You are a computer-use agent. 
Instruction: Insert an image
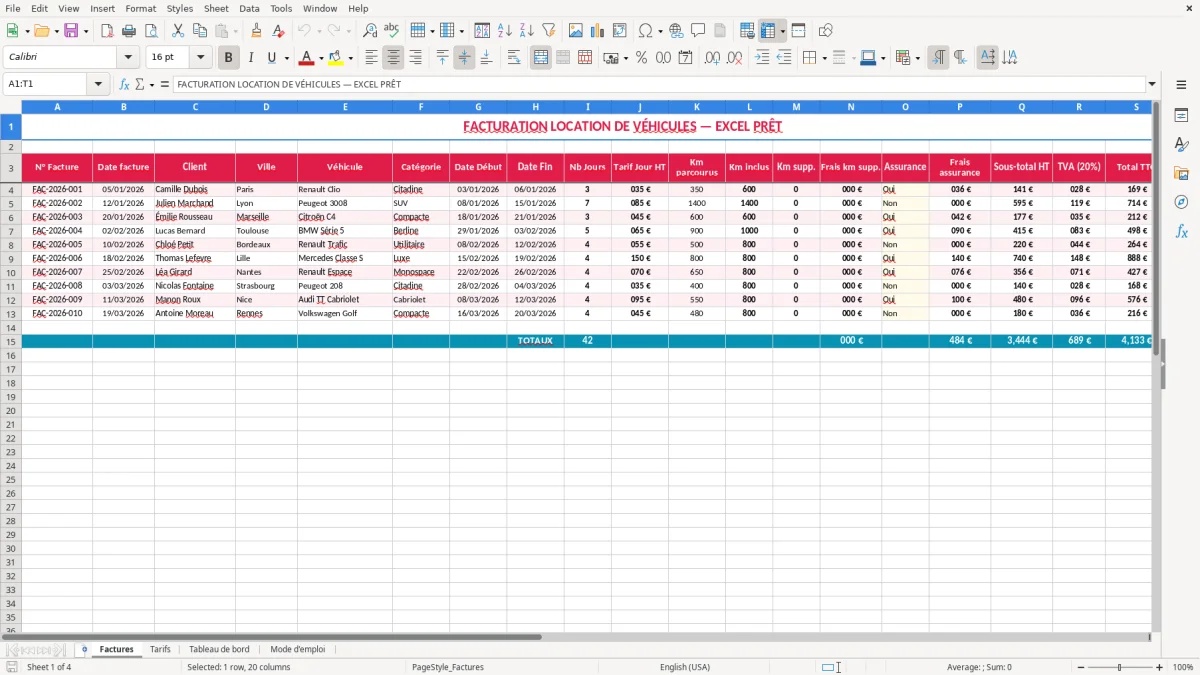pyautogui.click(x=575, y=31)
